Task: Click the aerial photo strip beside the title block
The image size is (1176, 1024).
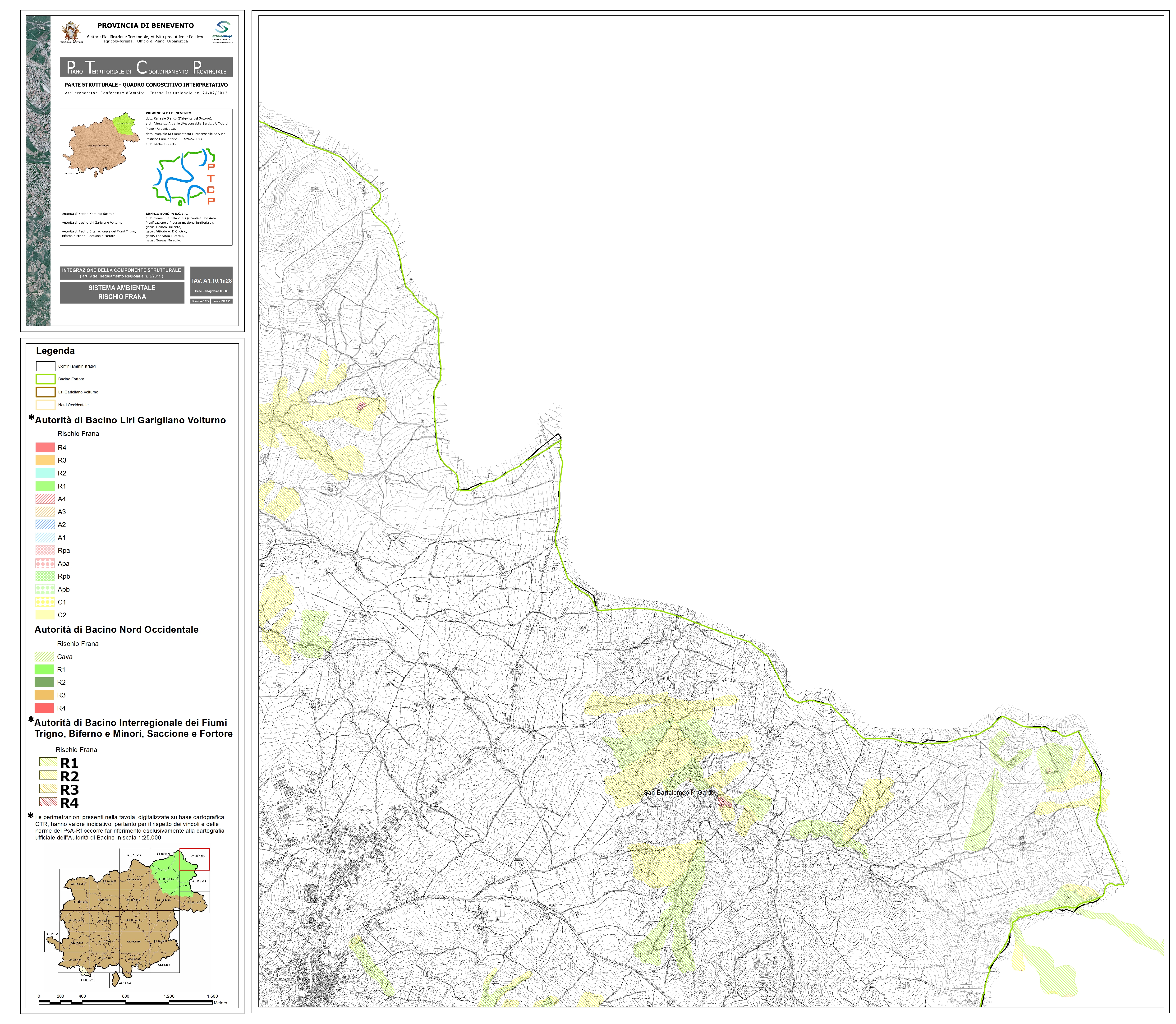Action: coord(38,170)
